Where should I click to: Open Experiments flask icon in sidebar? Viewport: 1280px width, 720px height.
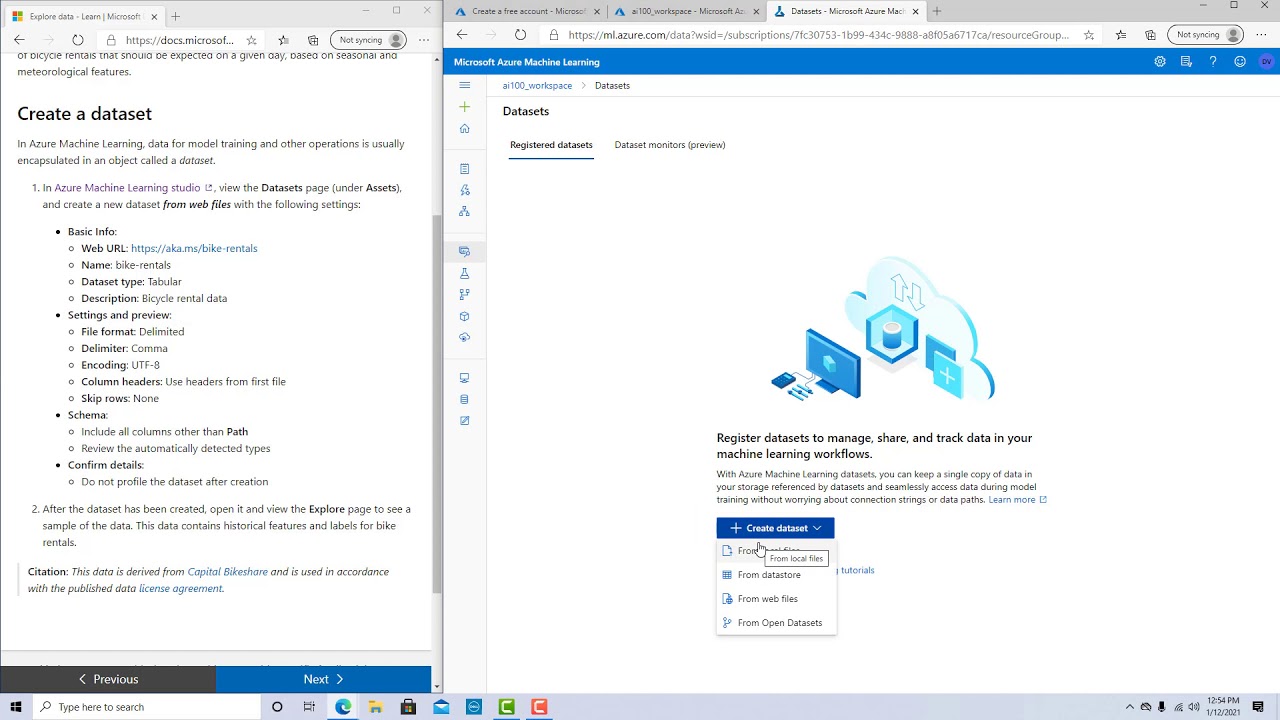464,273
